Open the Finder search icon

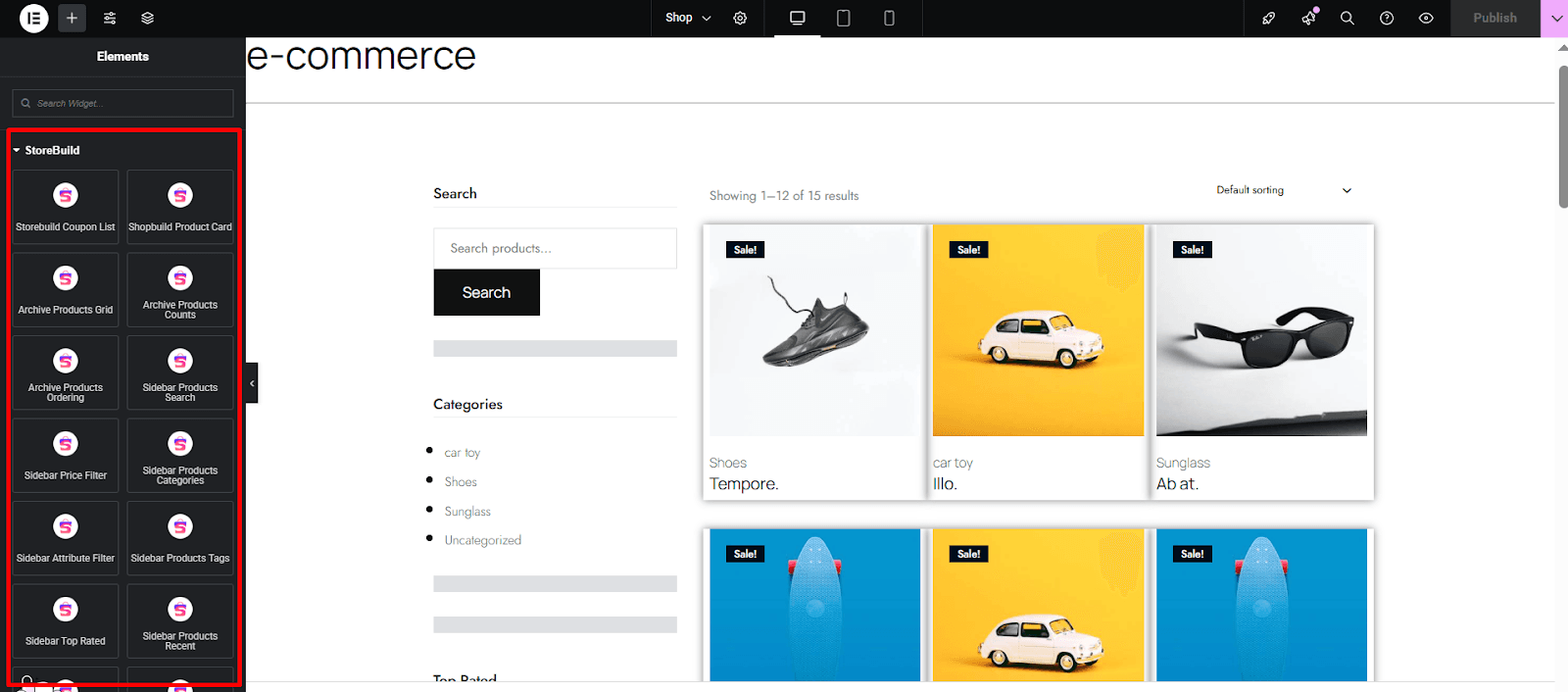point(1347,18)
